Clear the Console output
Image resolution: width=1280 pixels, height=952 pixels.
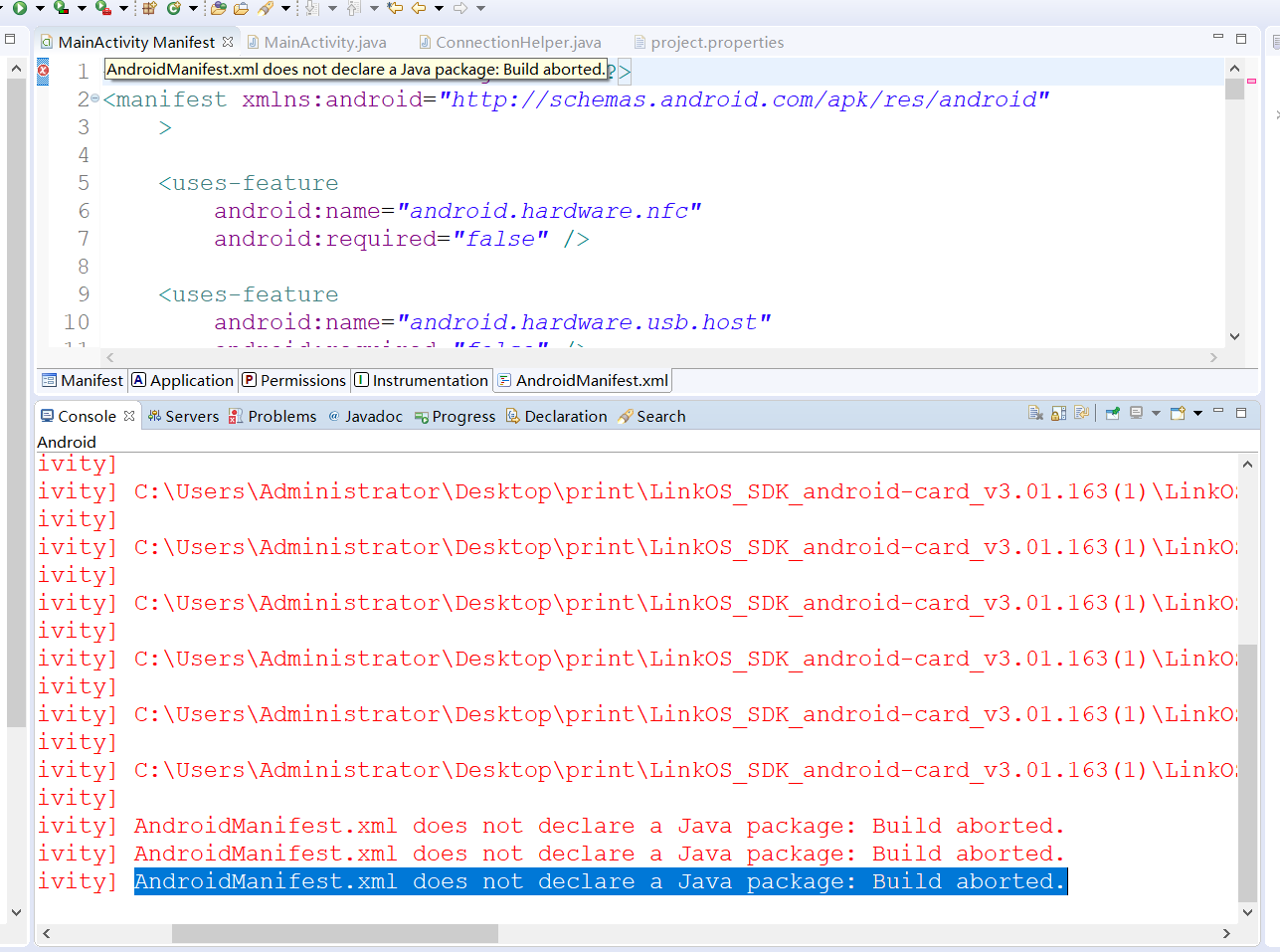[x=1034, y=413]
